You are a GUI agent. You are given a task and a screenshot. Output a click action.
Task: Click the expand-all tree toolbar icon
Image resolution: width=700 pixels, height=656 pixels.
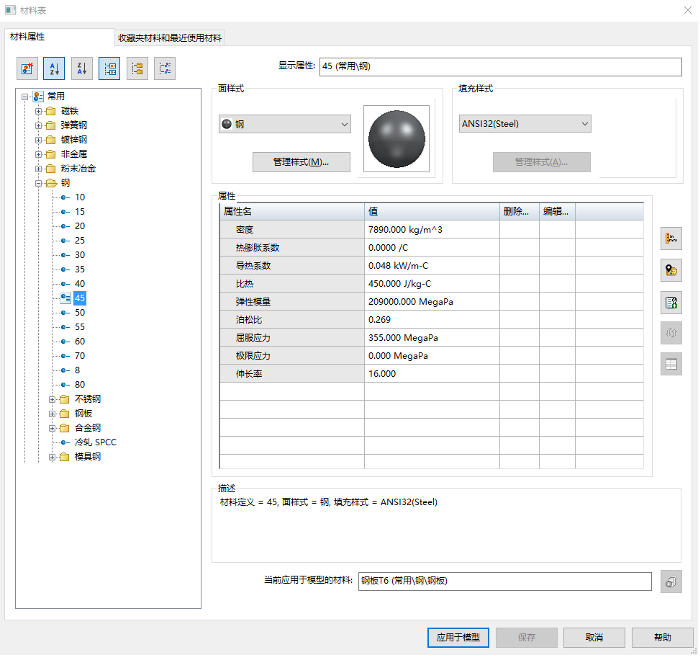pos(138,68)
